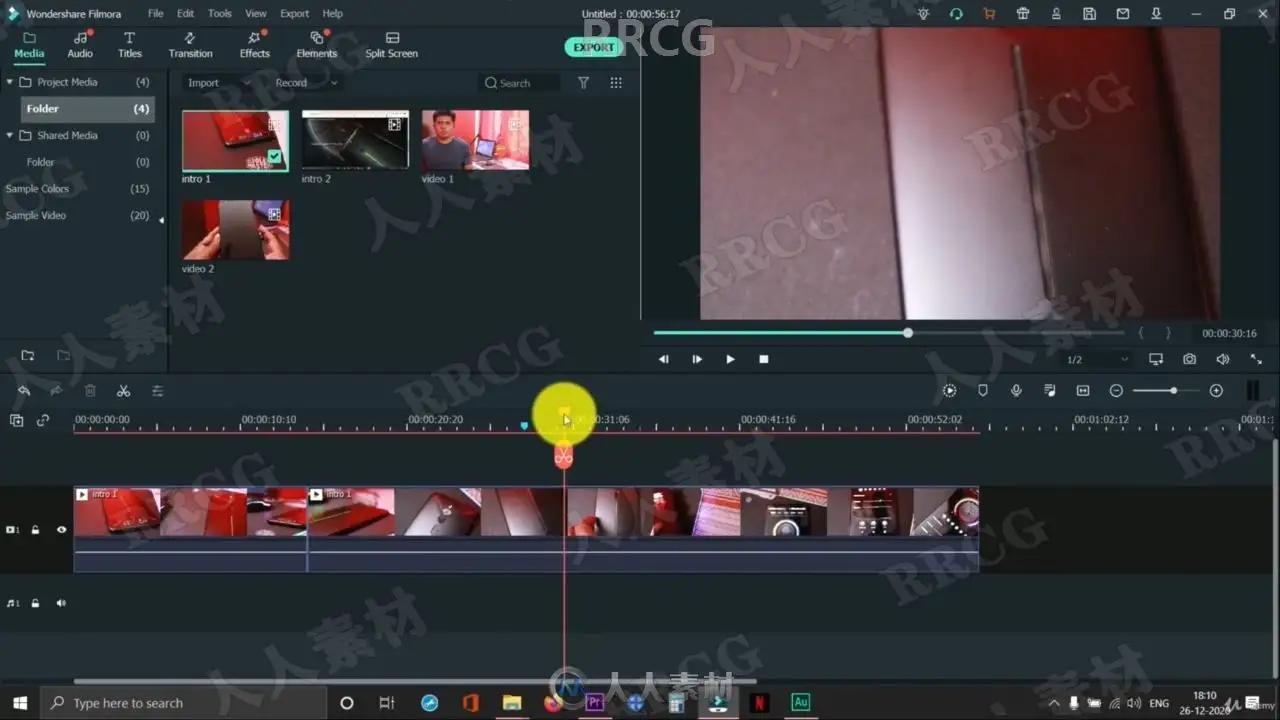
Task: Click the render preview icon
Action: [x=949, y=391]
